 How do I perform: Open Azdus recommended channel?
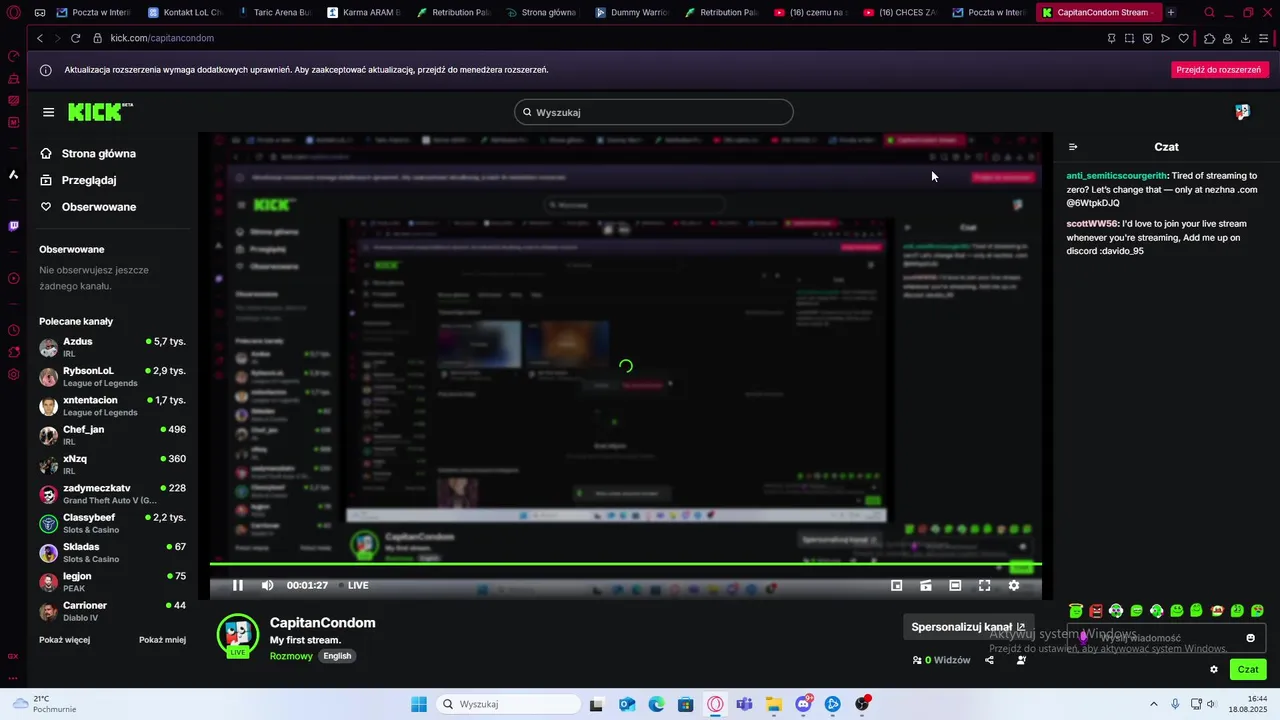point(112,347)
